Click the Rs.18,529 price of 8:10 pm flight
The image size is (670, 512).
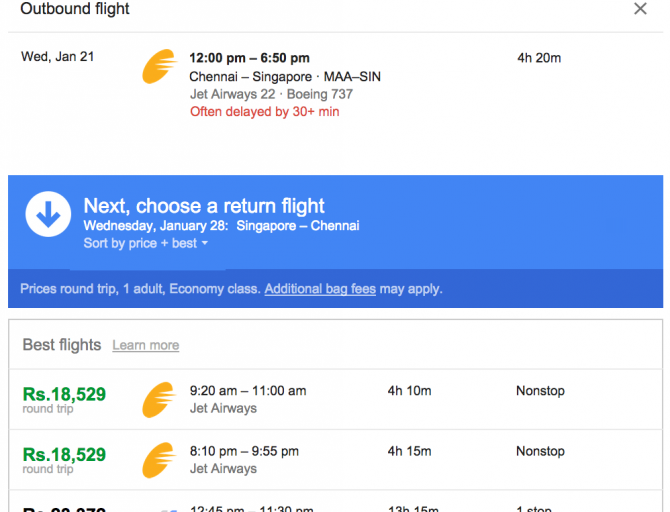click(x=64, y=455)
